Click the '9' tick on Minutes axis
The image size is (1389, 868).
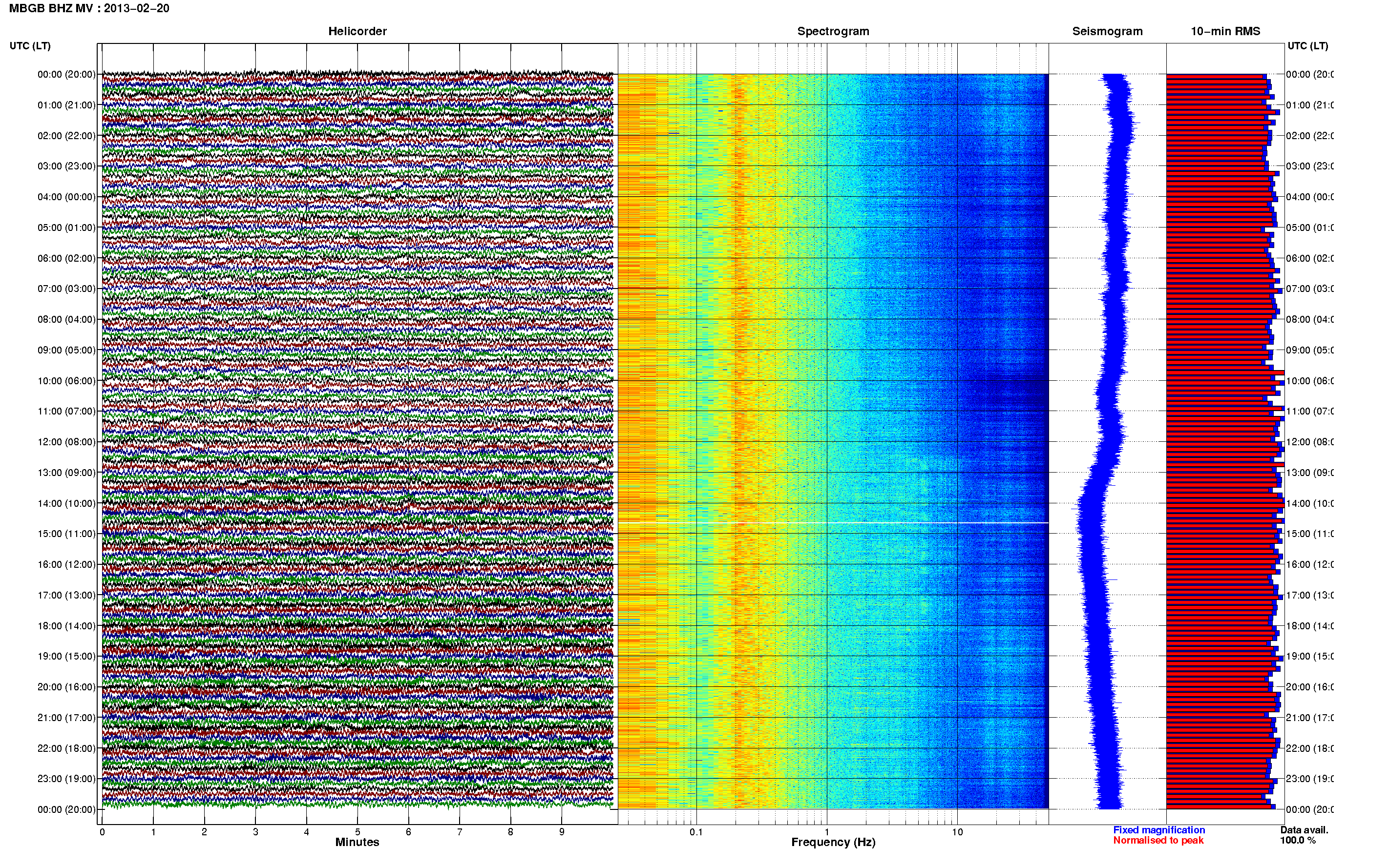(562, 832)
